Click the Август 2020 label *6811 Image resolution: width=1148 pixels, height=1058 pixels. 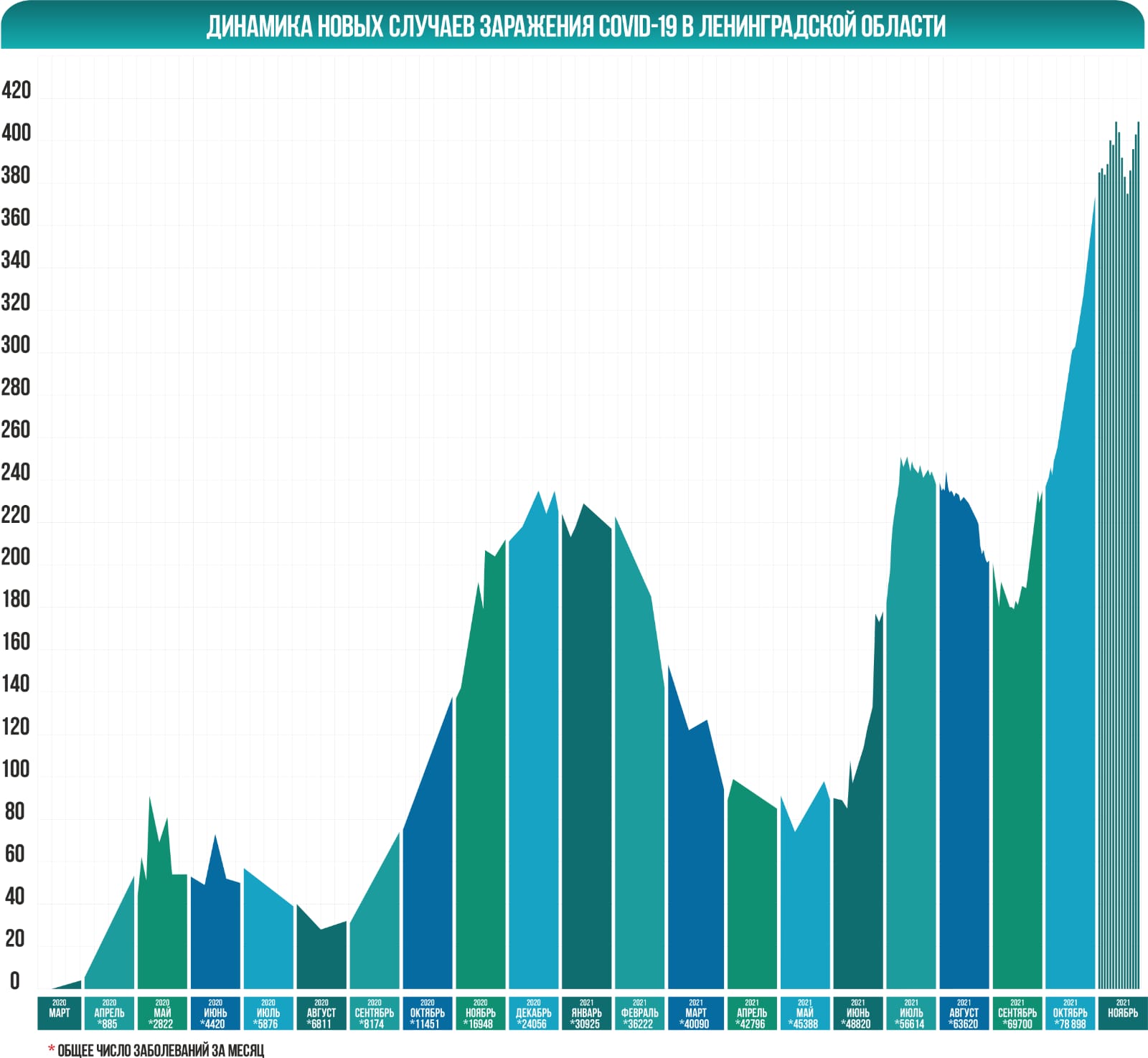[x=321, y=1013]
